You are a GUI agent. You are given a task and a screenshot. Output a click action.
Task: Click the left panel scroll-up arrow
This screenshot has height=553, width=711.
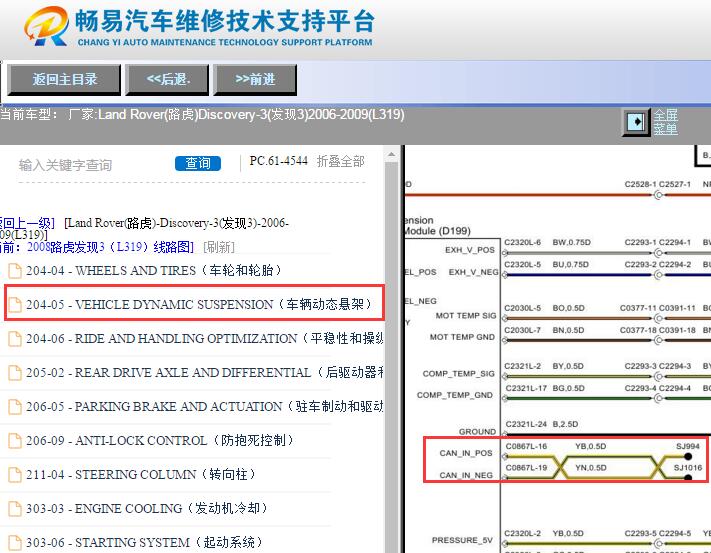coord(391,155)
